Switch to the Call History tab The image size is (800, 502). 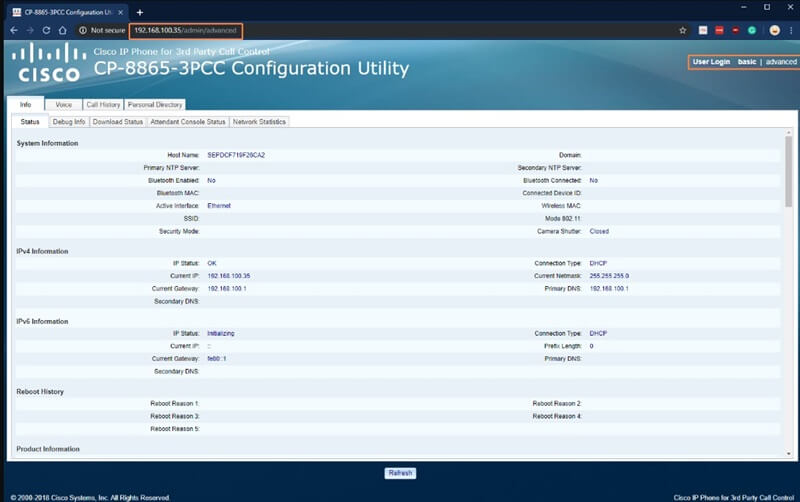coord(103,104)
